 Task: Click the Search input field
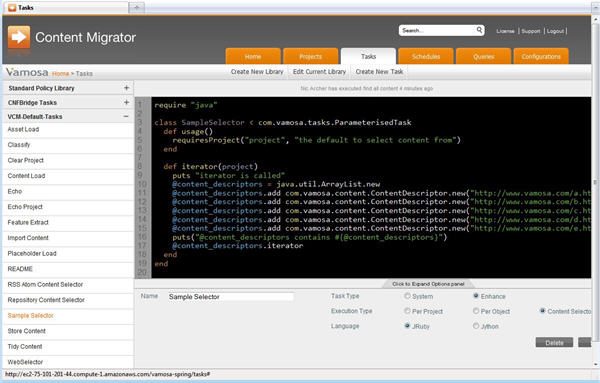pyautogui.click(x=437, y=30)
